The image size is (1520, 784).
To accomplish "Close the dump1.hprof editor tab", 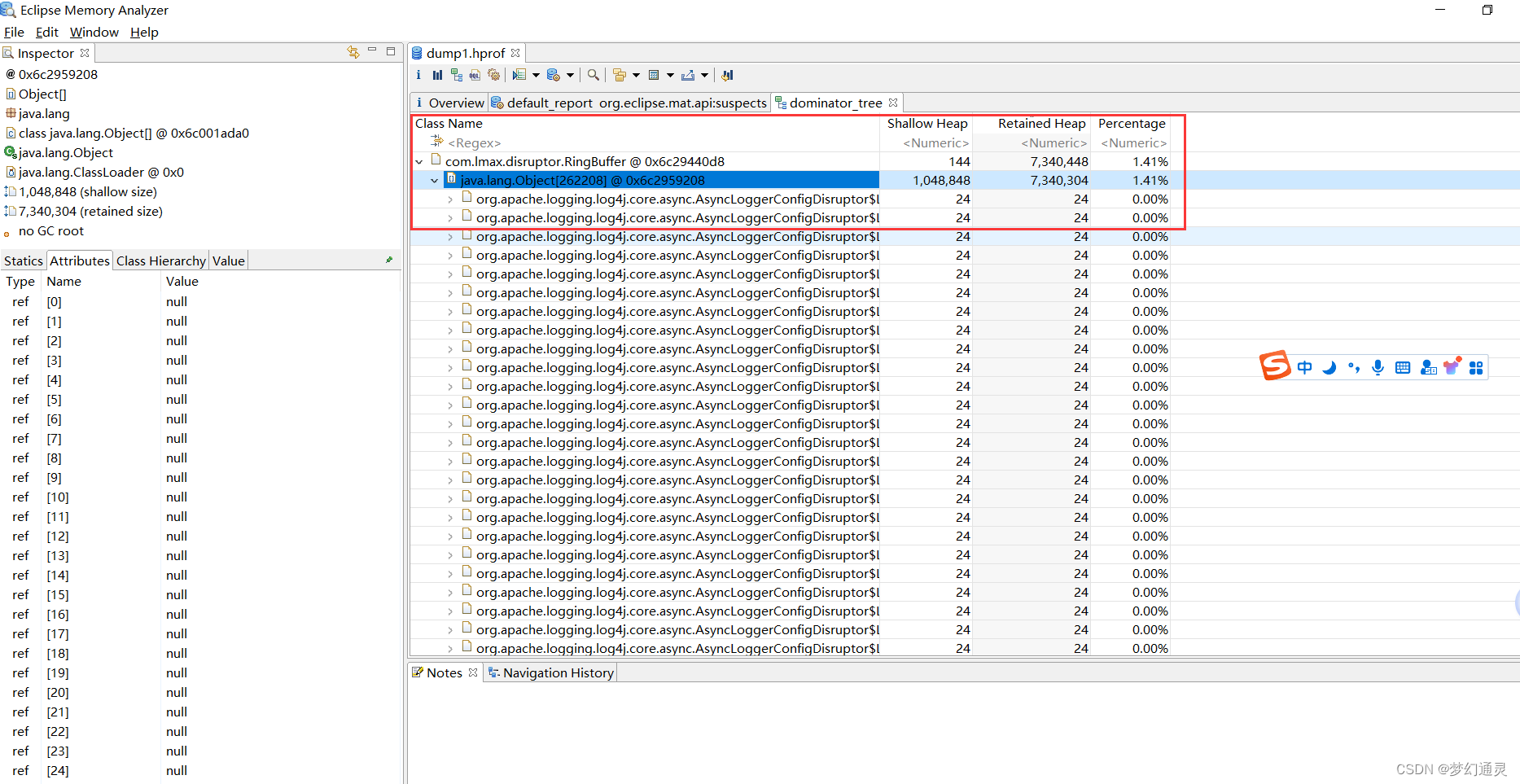I will 515,53.
